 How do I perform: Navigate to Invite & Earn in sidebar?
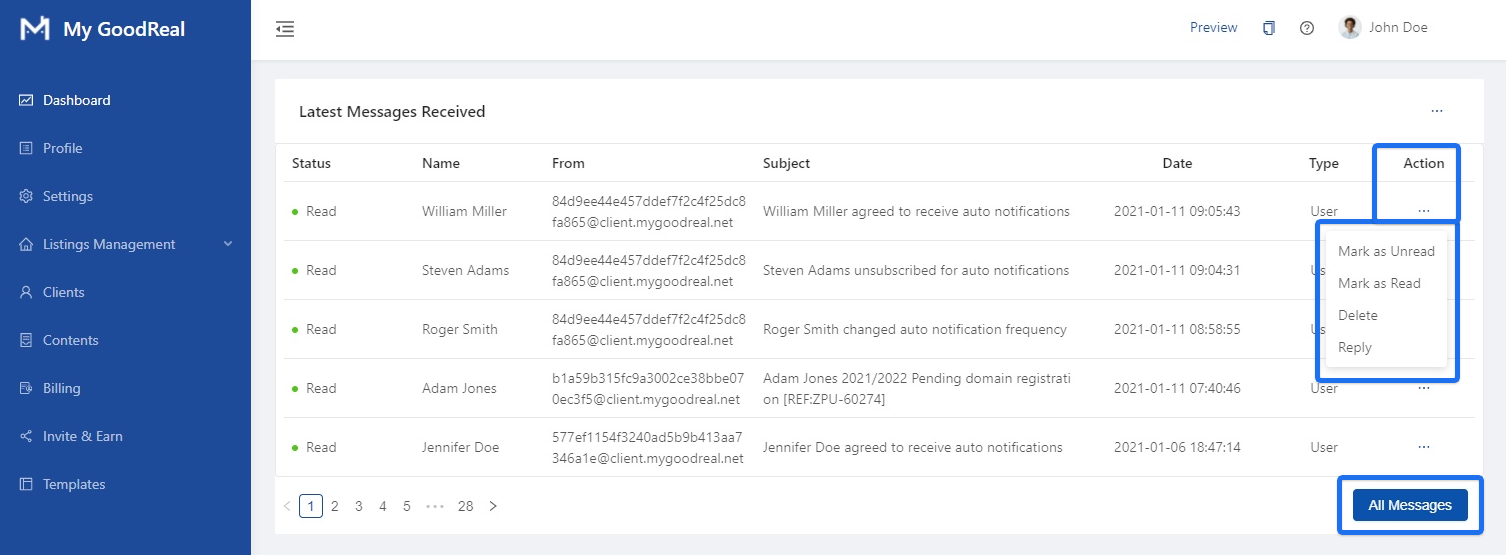coord(82,436)
